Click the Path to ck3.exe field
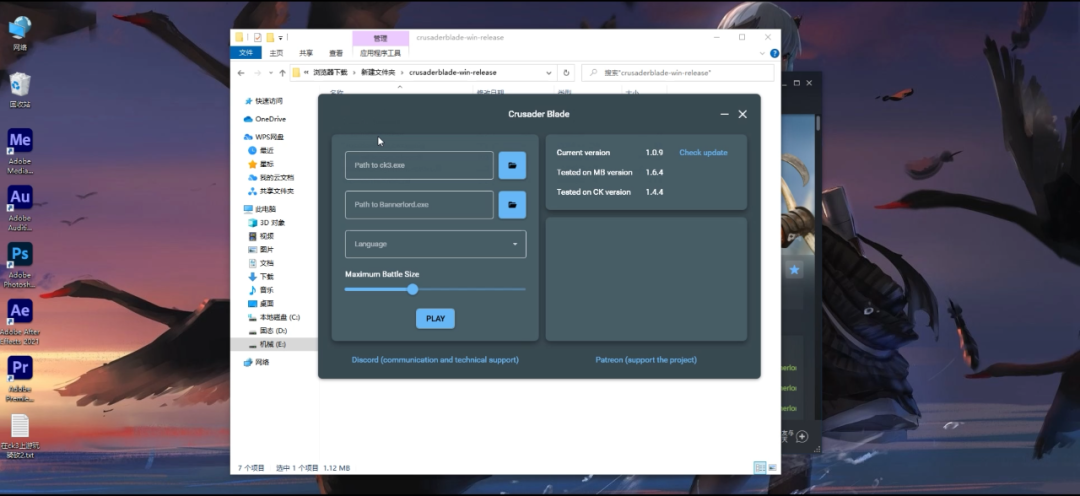This screenshot has width=1080, height=496. [419, 165]
